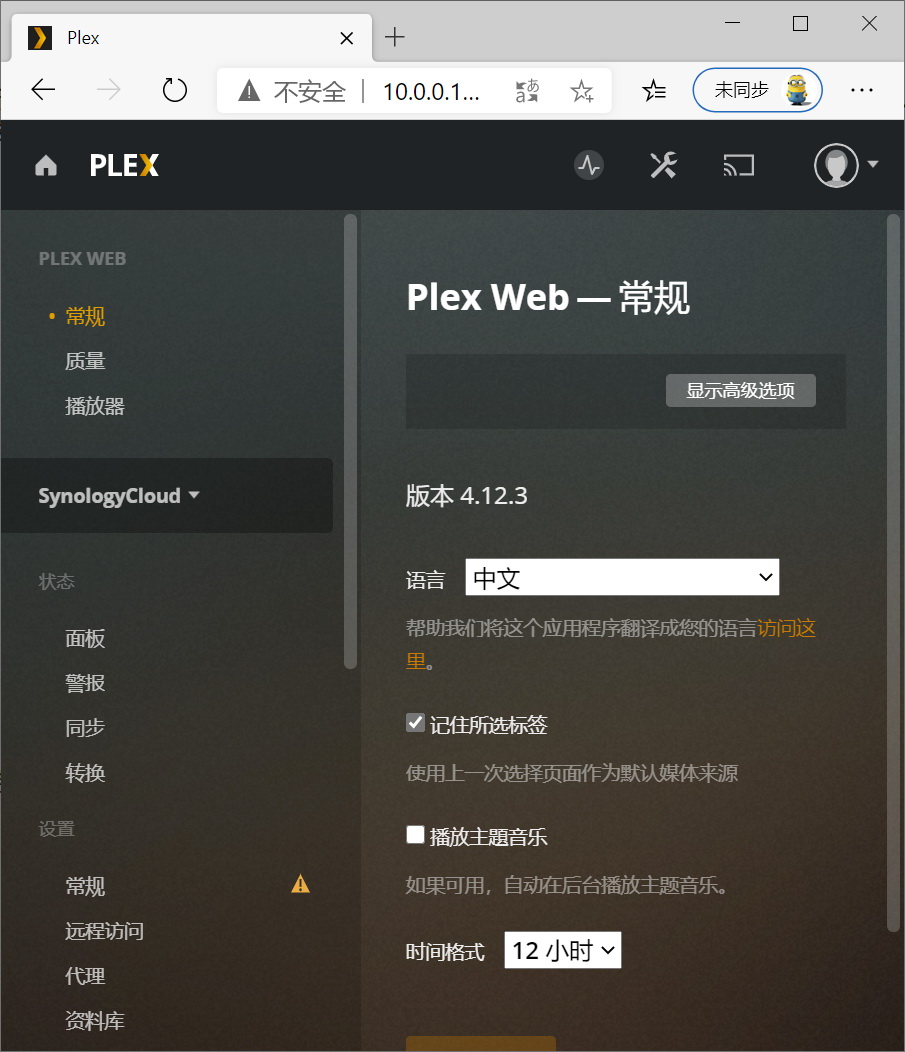The height and width of the screenshot is (1052, 905).
Task: Close the Plex browser tab
Action: pos(347,38)
